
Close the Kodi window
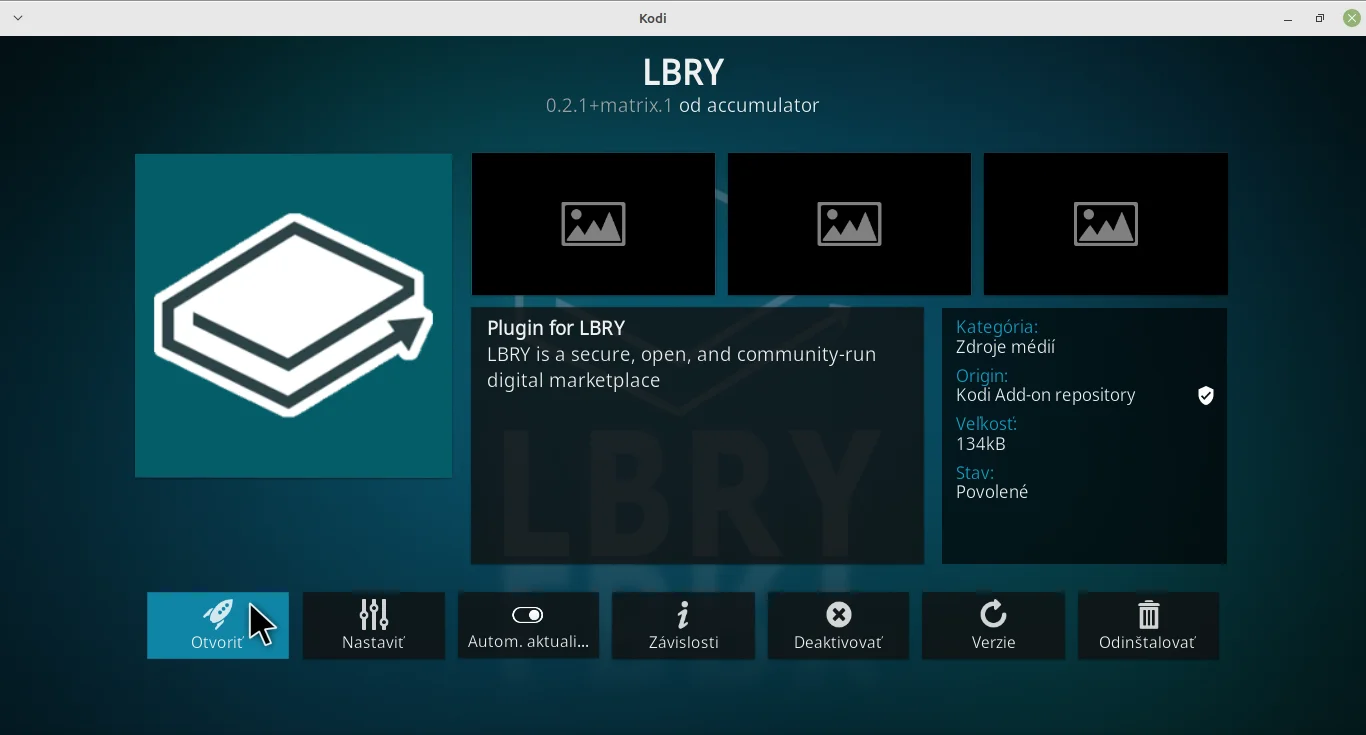pos(1352,18)
